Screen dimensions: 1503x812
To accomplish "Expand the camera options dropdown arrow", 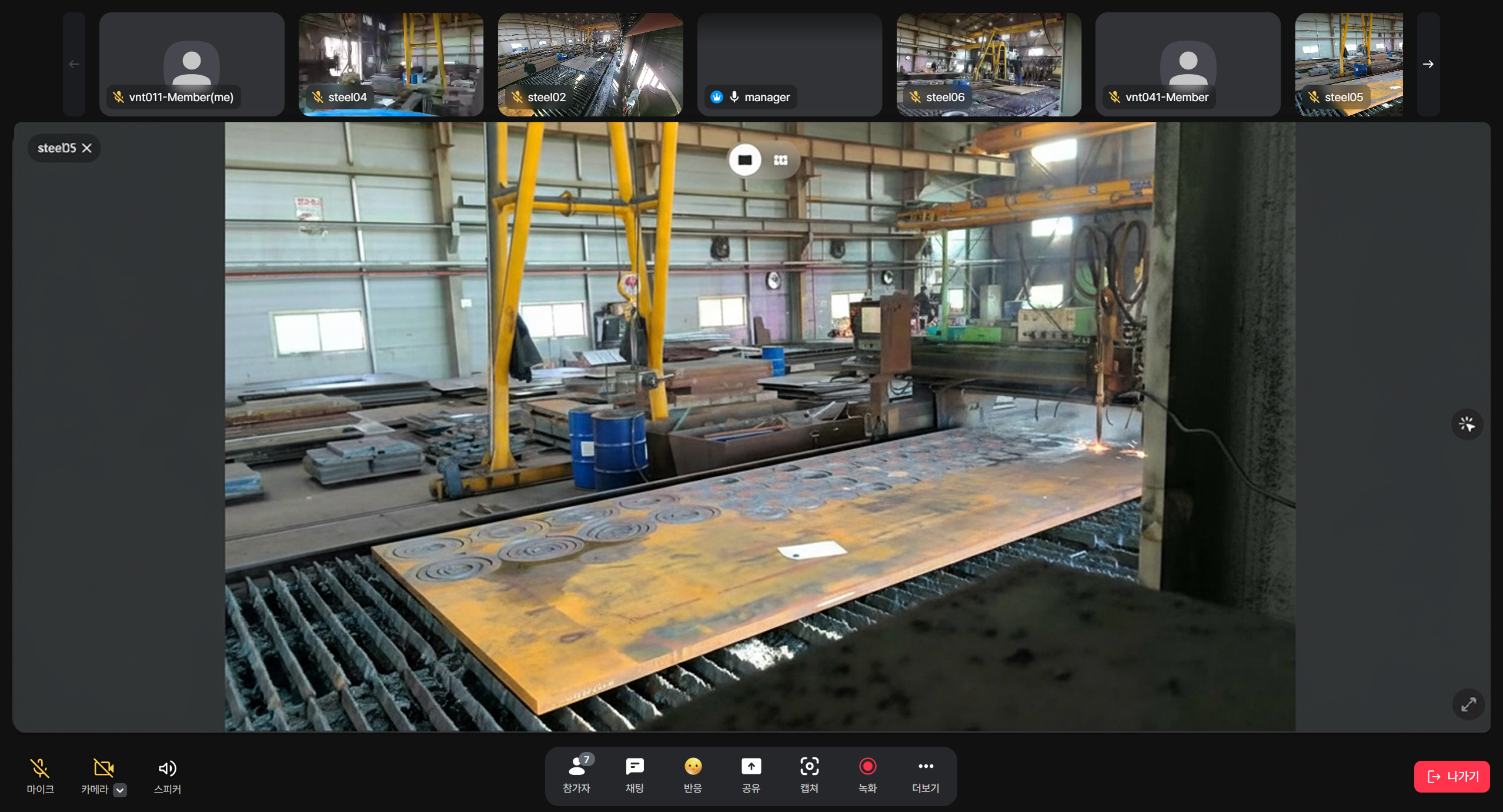I will 120,790.
